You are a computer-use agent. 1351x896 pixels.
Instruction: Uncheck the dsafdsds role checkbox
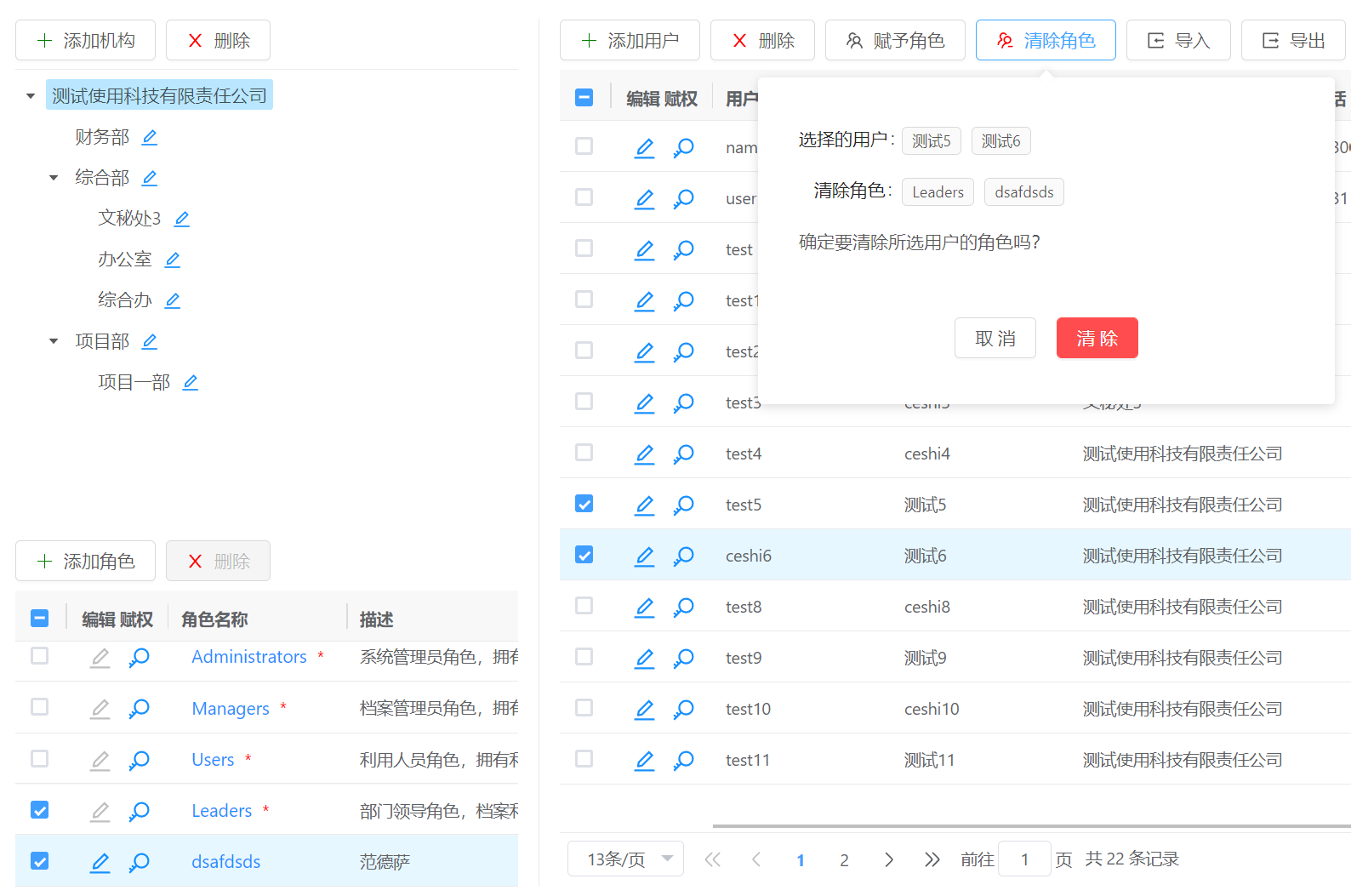pyautogui.click(x=40, y=861)
